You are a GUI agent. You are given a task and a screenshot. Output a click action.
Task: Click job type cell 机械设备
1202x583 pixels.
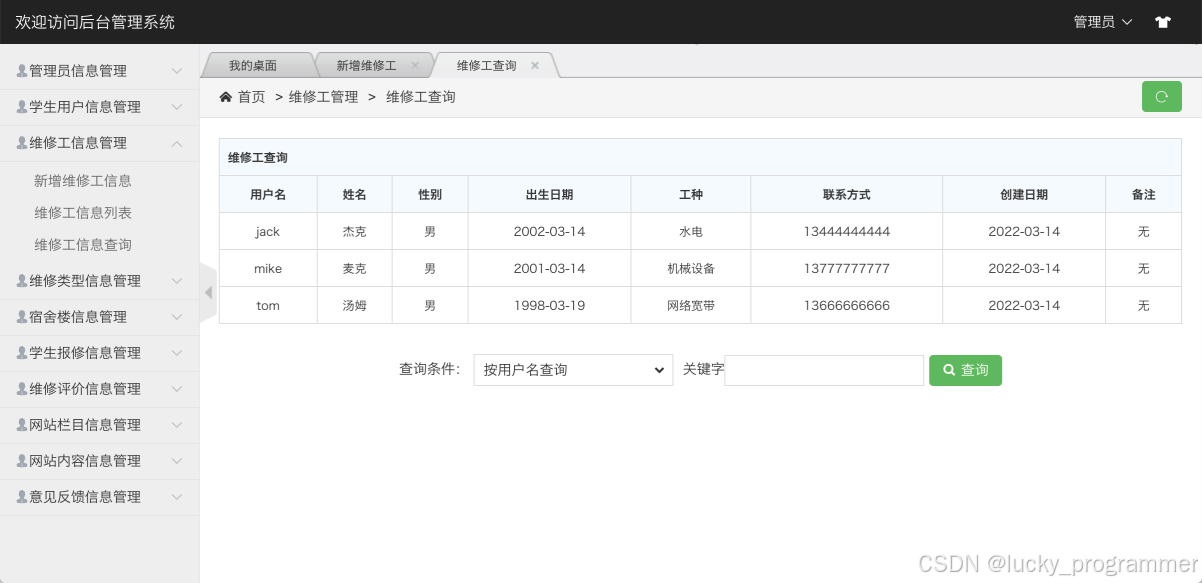(691, 269)
